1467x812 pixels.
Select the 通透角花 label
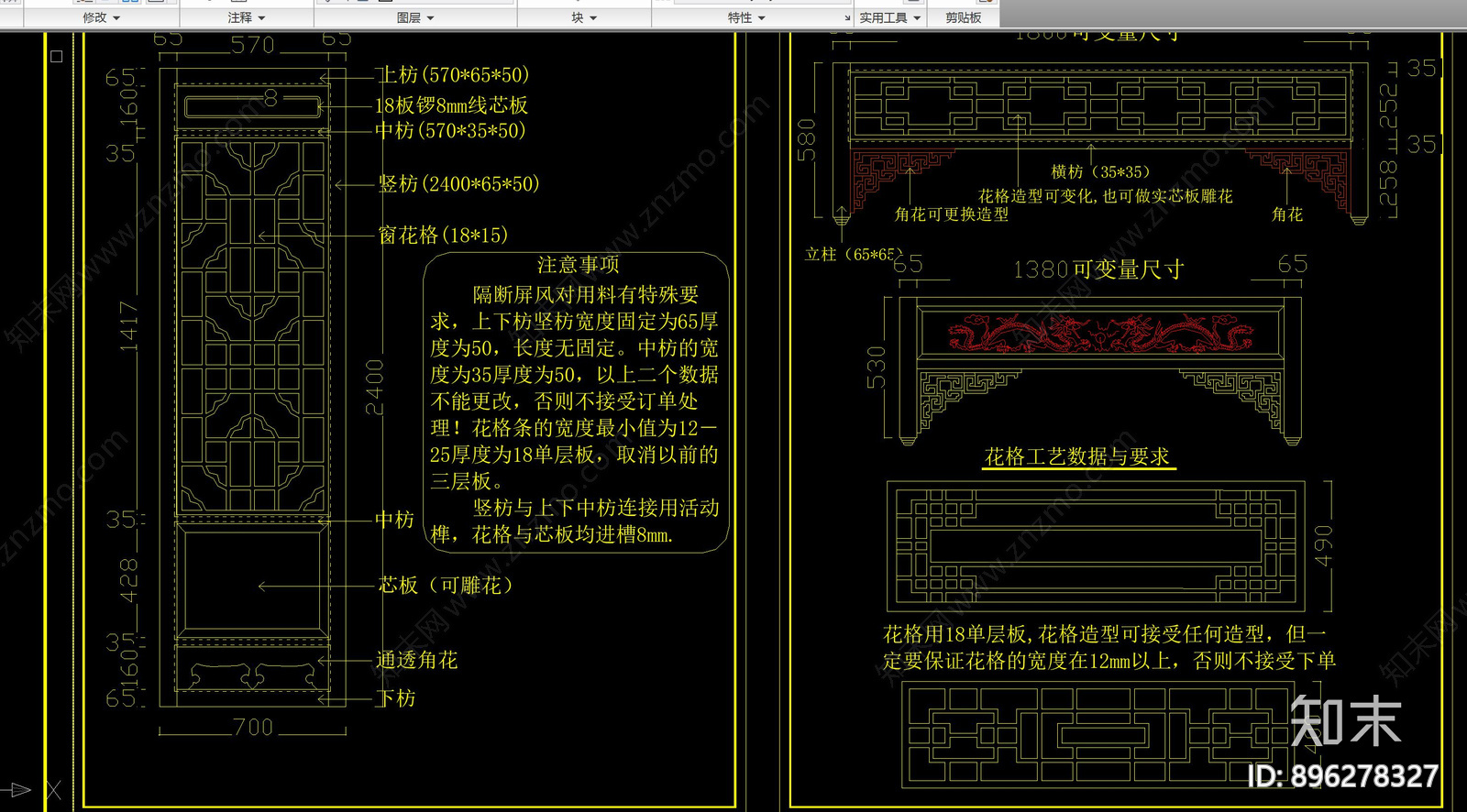coord(416,660)
